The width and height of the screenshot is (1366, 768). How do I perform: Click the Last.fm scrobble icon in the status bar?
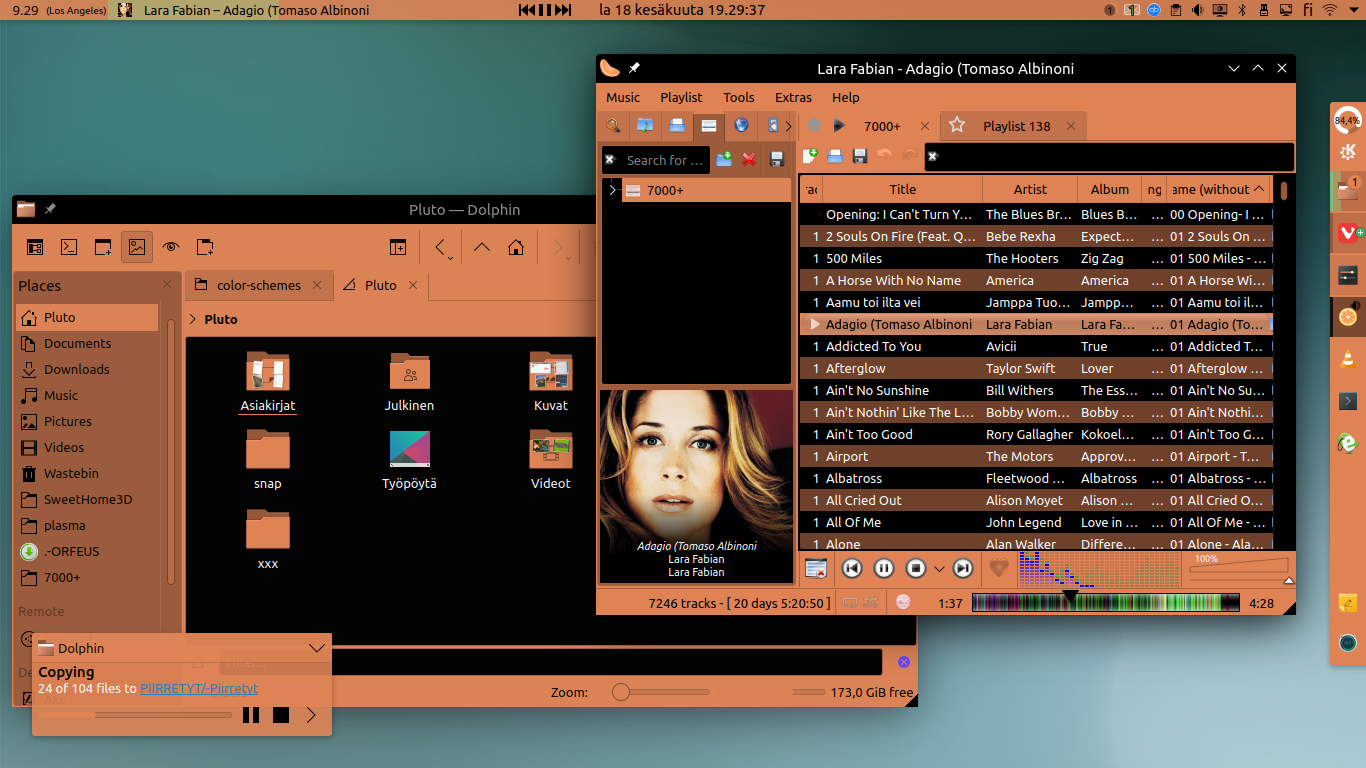tap(903, 602)
